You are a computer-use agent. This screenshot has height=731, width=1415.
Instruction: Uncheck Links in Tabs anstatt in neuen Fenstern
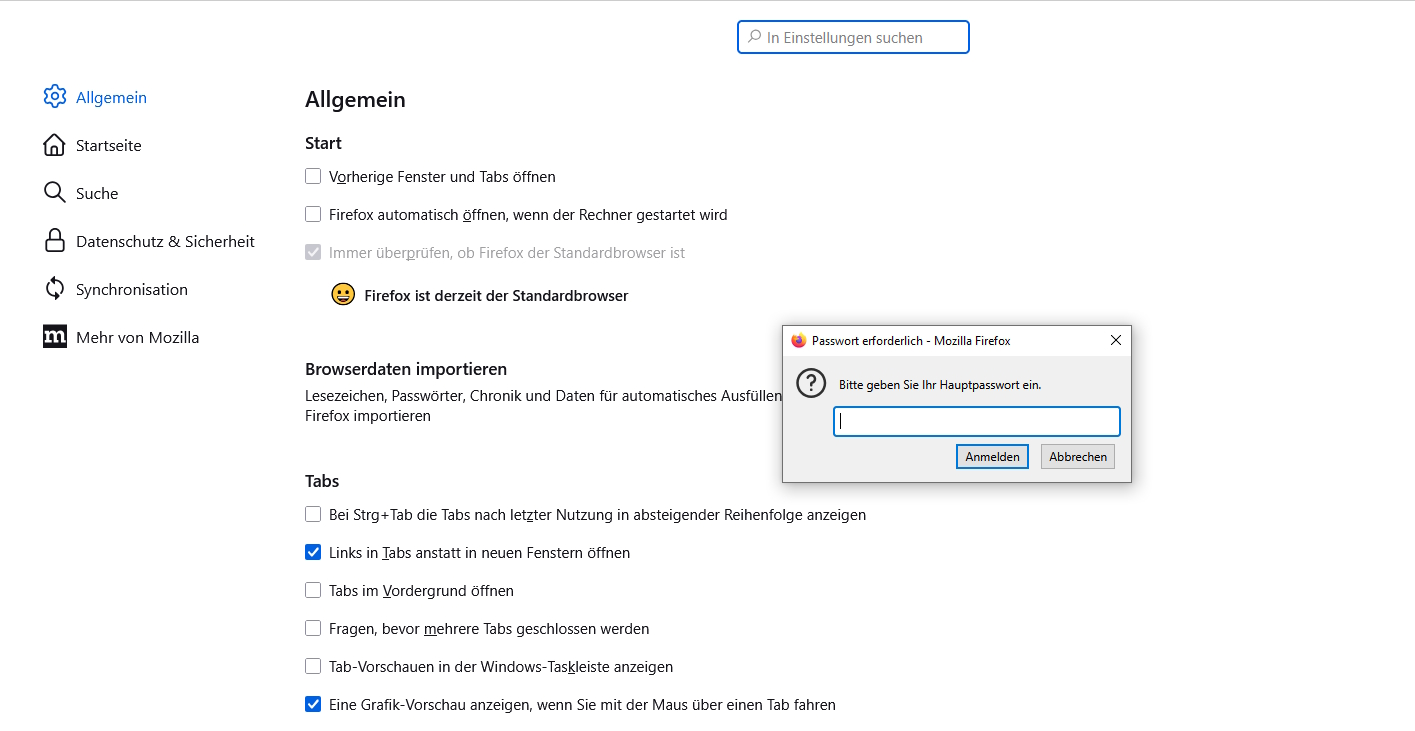click(313, 553)
